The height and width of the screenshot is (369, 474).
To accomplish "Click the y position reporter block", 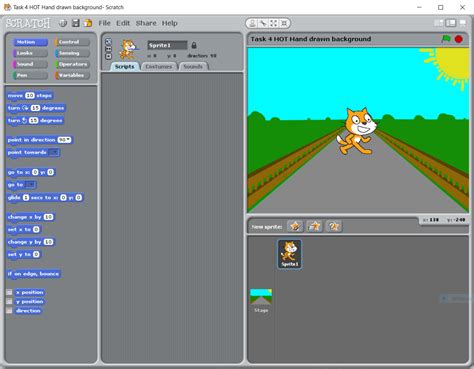I will pos(30,301).
